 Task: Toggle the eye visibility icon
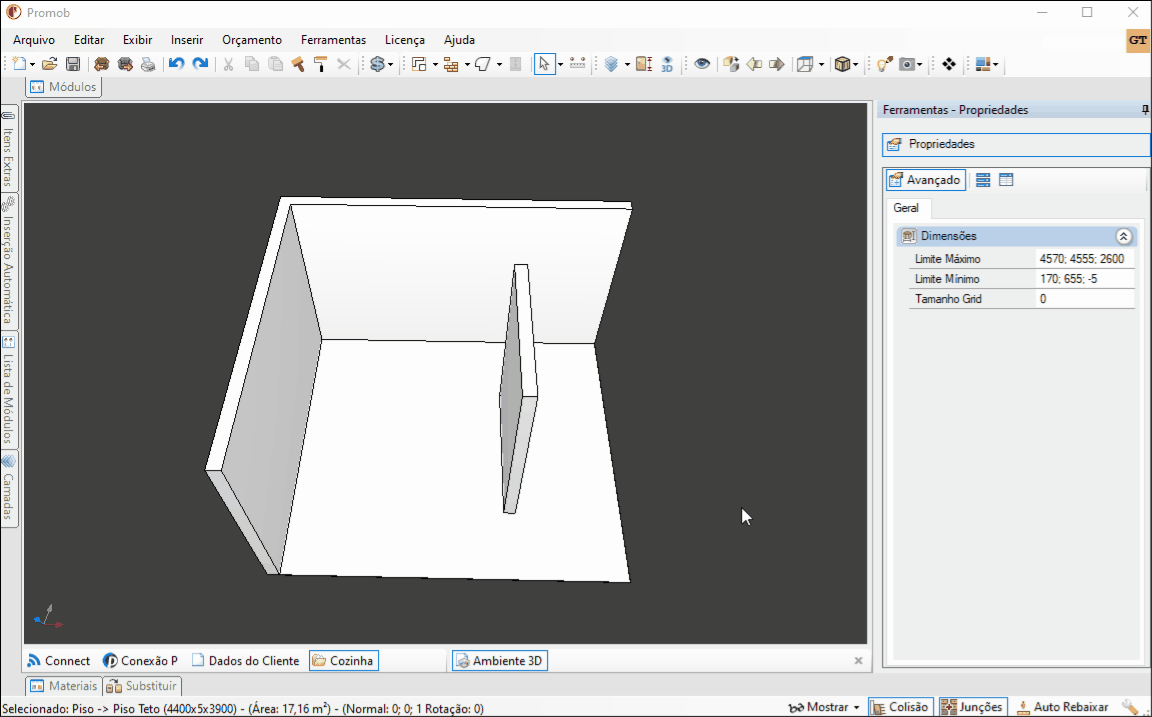702,64
